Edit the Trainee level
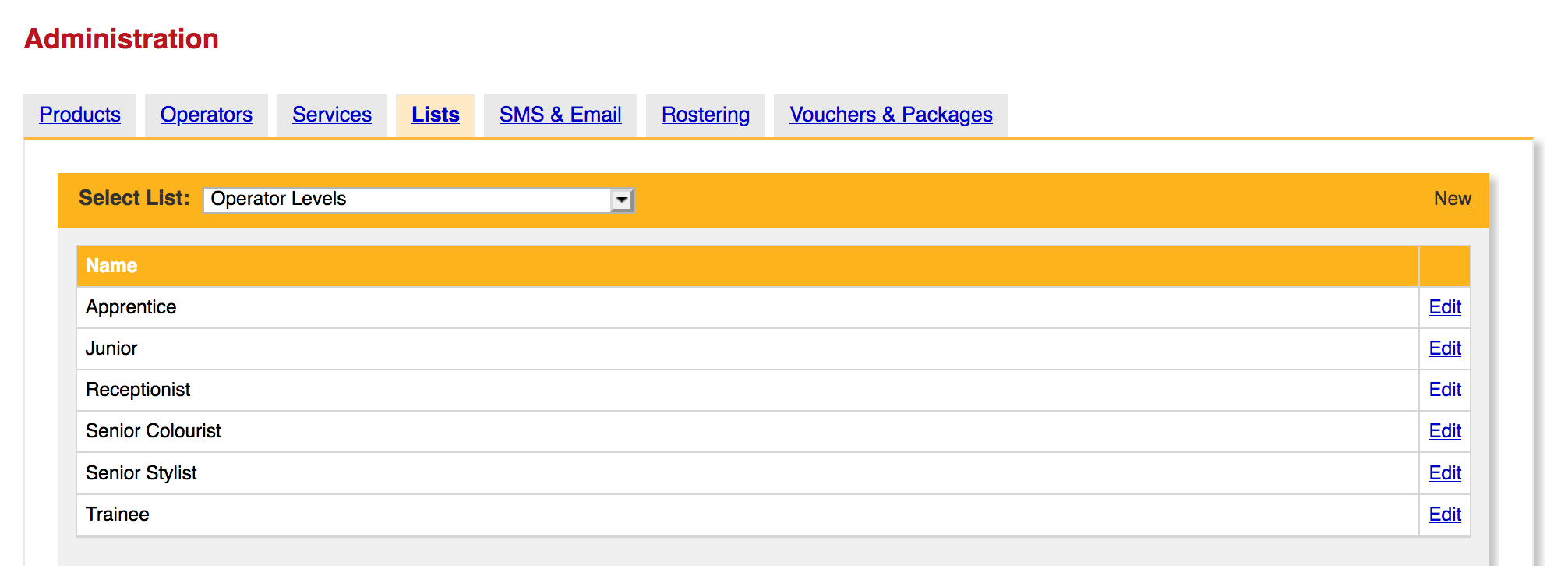Viewport: 1568px width, 566px height. point(1445,515)
